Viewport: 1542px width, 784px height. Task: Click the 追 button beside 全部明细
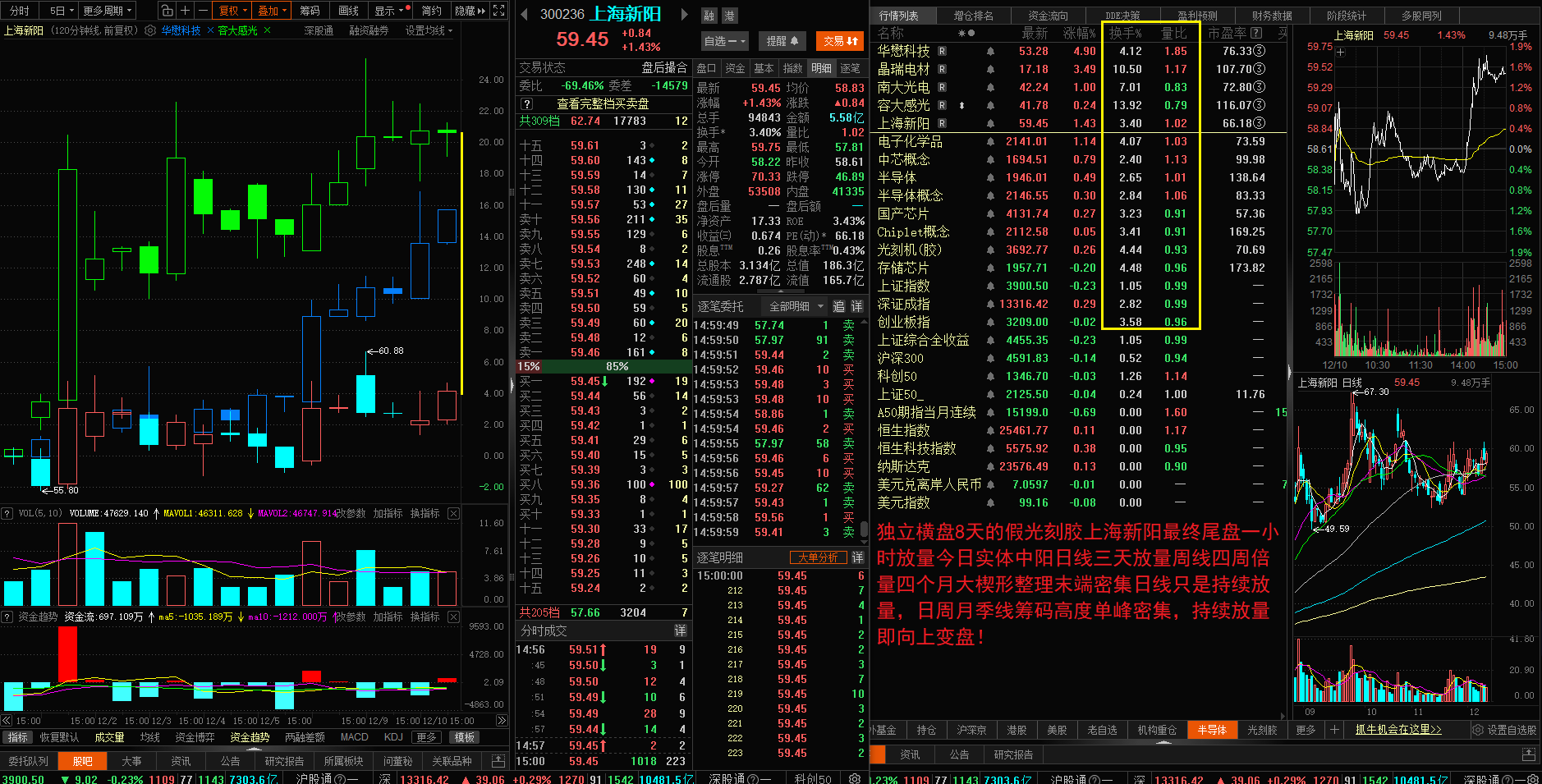(838, 306)
